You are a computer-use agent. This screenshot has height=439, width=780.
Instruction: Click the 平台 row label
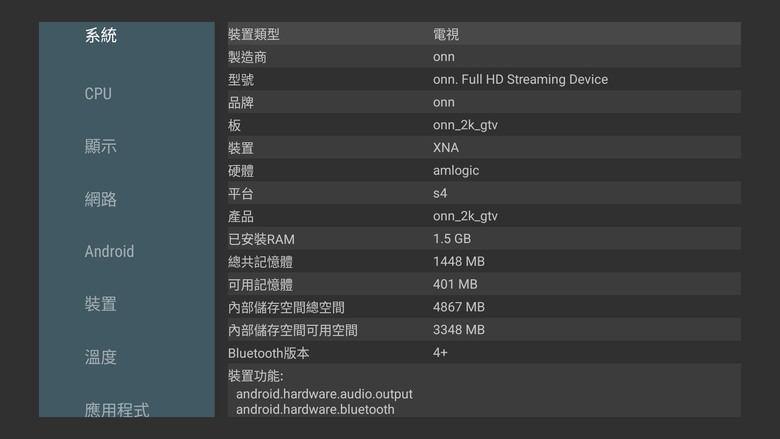[241, 193]
